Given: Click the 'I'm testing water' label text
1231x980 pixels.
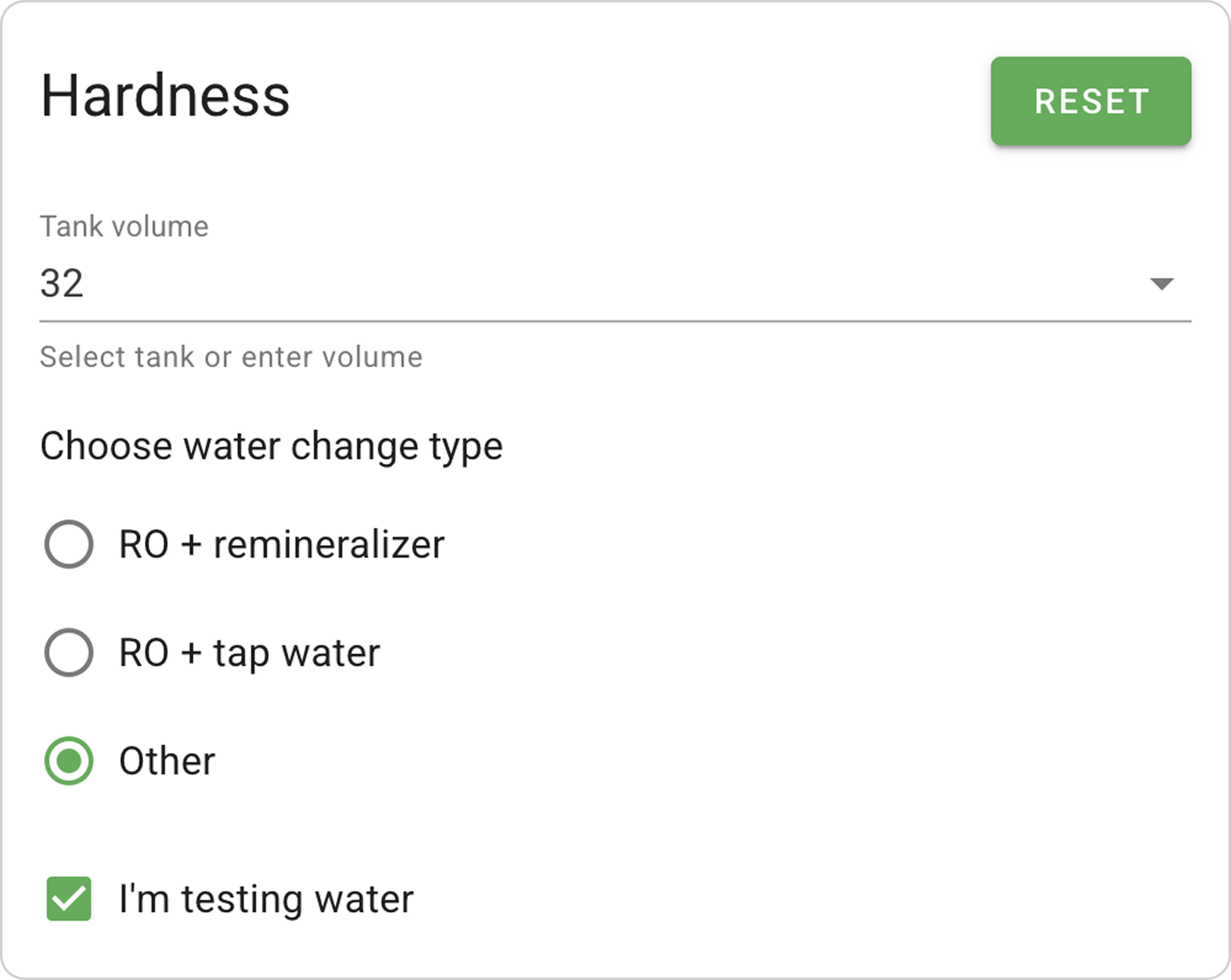Looking at the screenshot, I should 267,899.
